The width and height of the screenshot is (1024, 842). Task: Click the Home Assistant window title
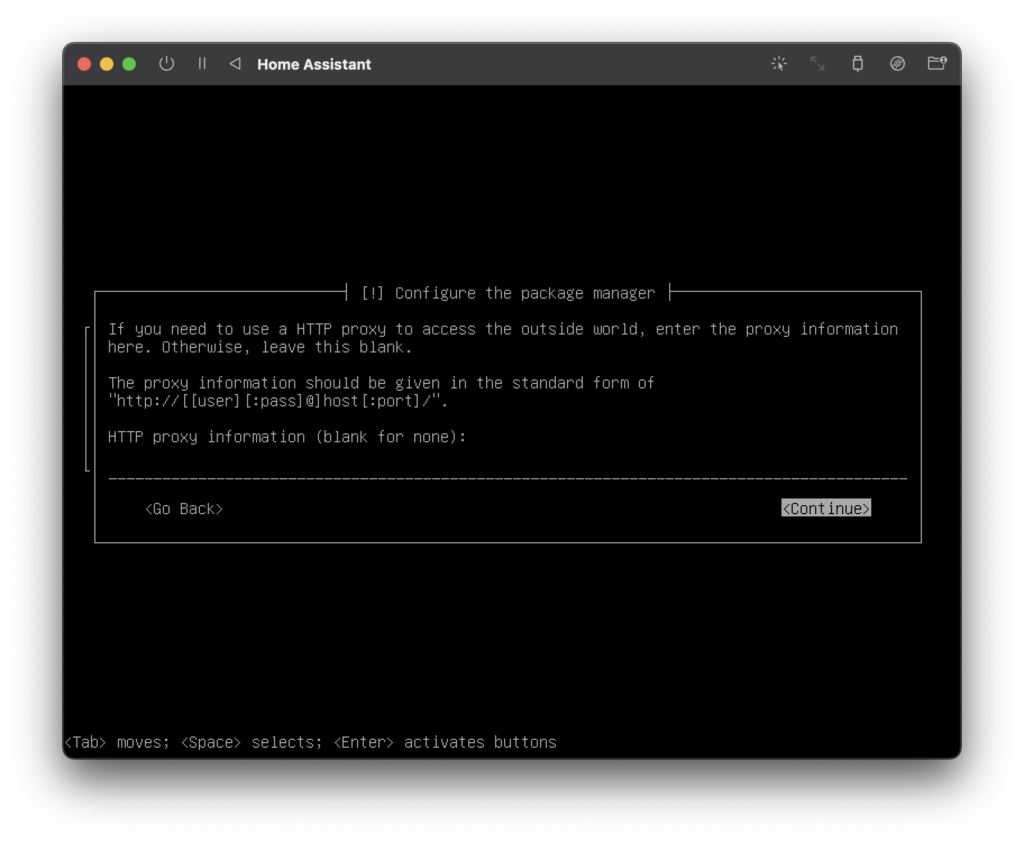coord(314,64)
